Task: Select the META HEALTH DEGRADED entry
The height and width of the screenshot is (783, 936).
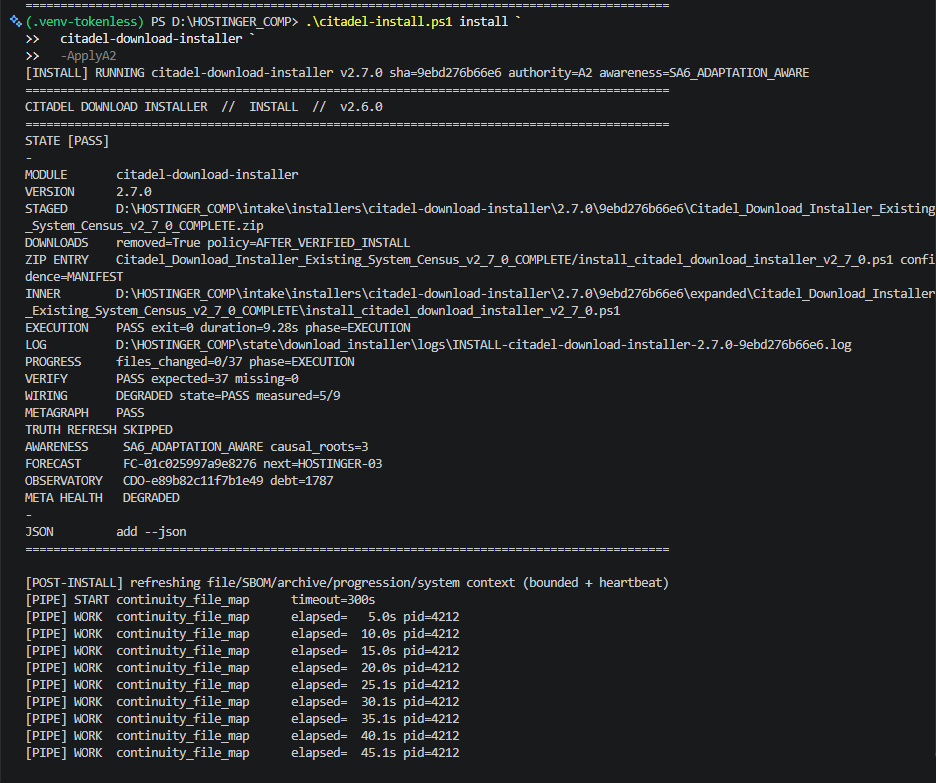Action: 102,498
